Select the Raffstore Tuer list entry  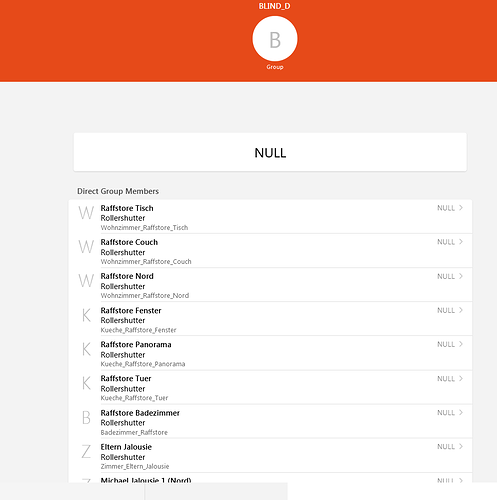[270, 387]
